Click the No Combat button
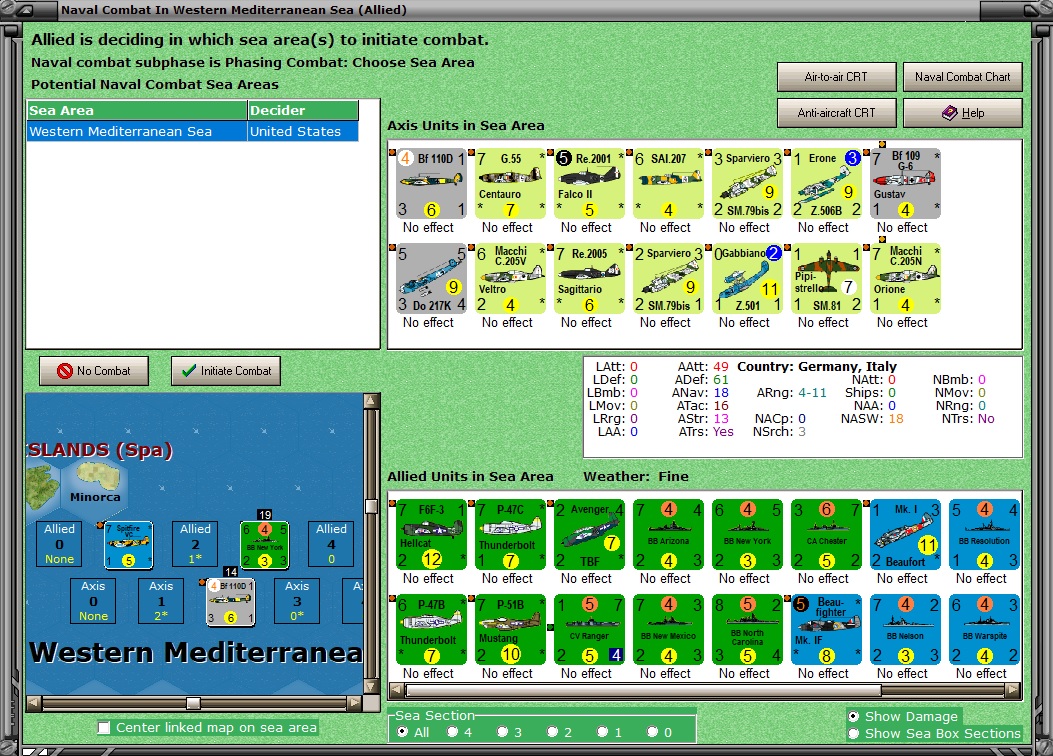Screen dimensions: 1053x756 coord(94,371)
